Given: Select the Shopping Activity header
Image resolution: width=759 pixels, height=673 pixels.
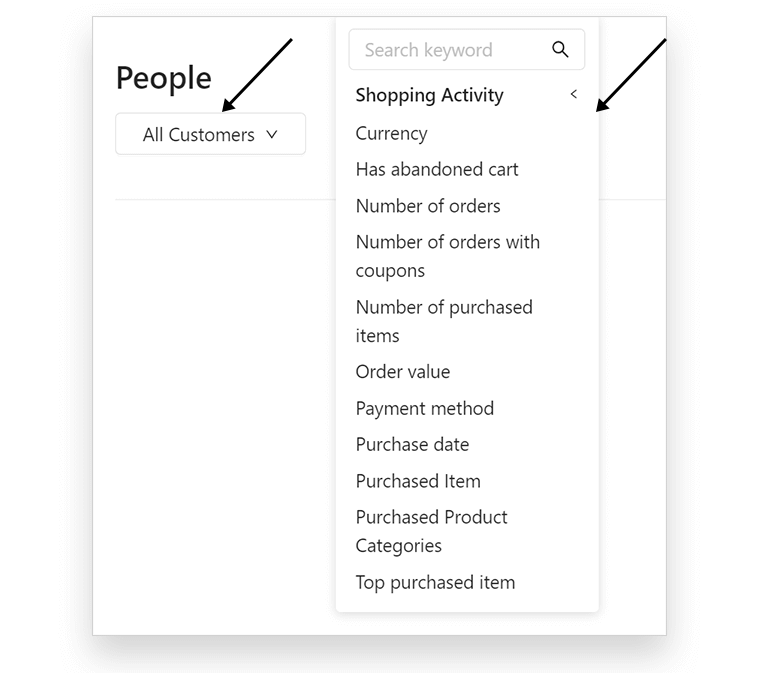Looking at the screenshot, I should 429,95.
